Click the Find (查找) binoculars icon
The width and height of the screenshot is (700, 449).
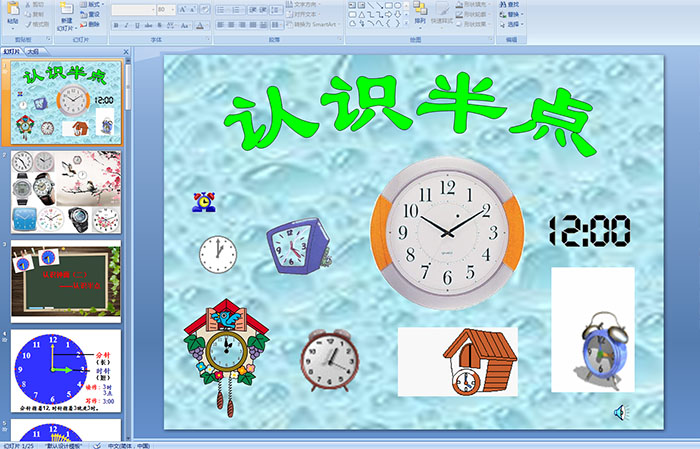coord(503,4)
